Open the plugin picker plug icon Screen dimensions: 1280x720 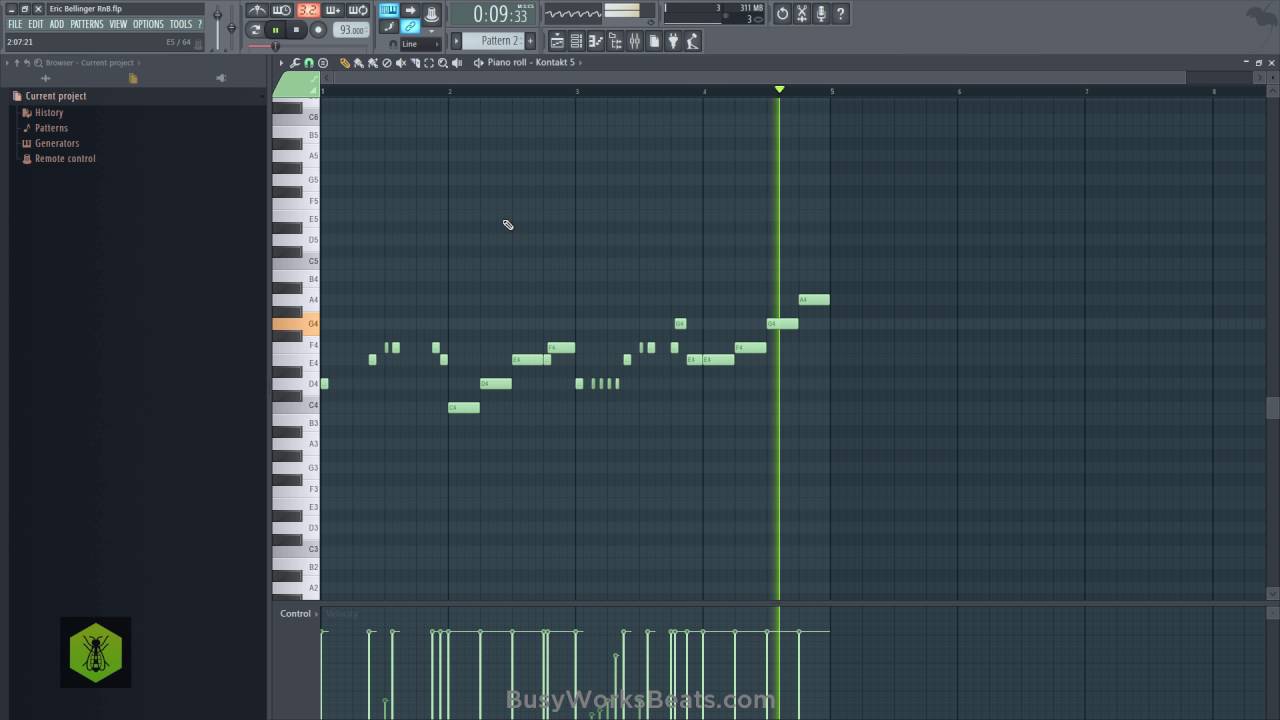click(x=673, y=41)
